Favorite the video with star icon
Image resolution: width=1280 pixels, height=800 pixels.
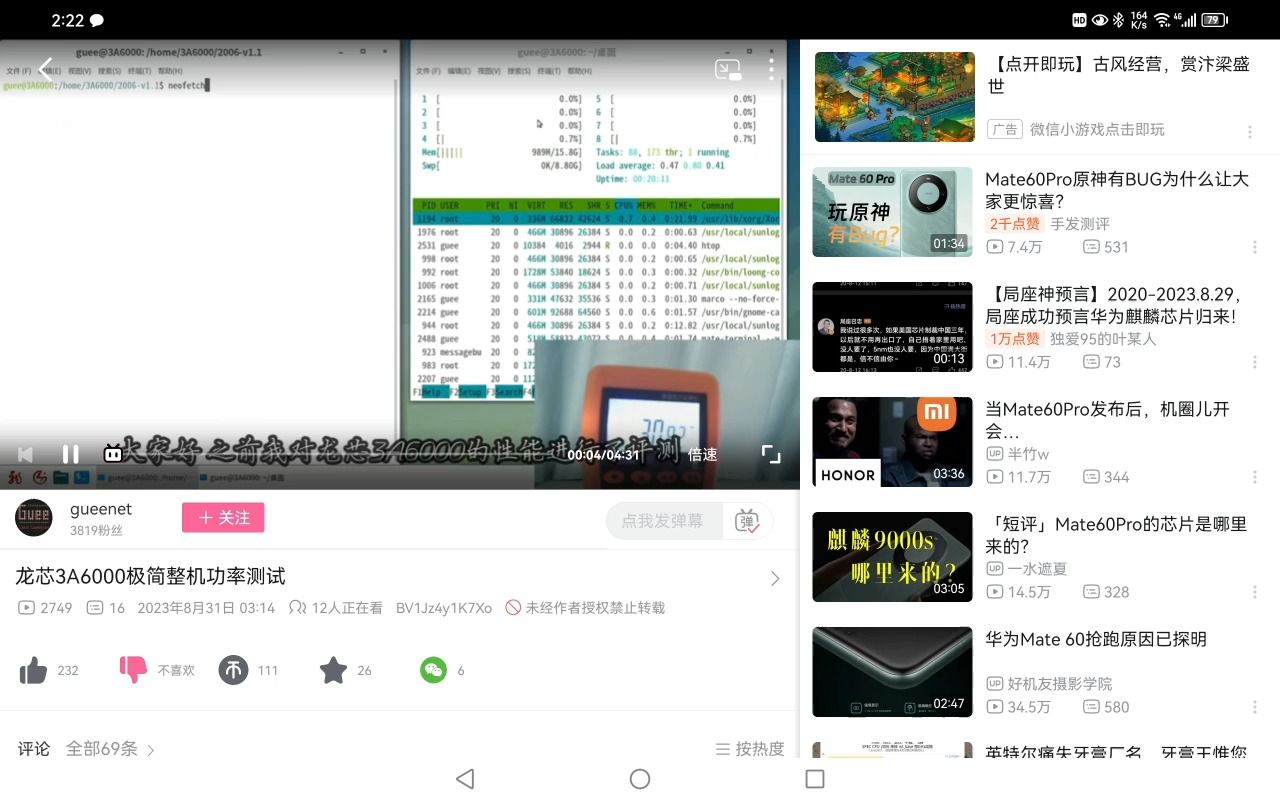[x=333, y=670]
